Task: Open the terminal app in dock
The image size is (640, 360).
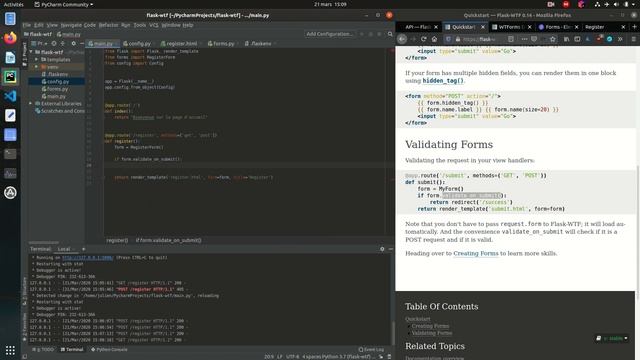Action: pyautogui.click(x=10, y=154)
